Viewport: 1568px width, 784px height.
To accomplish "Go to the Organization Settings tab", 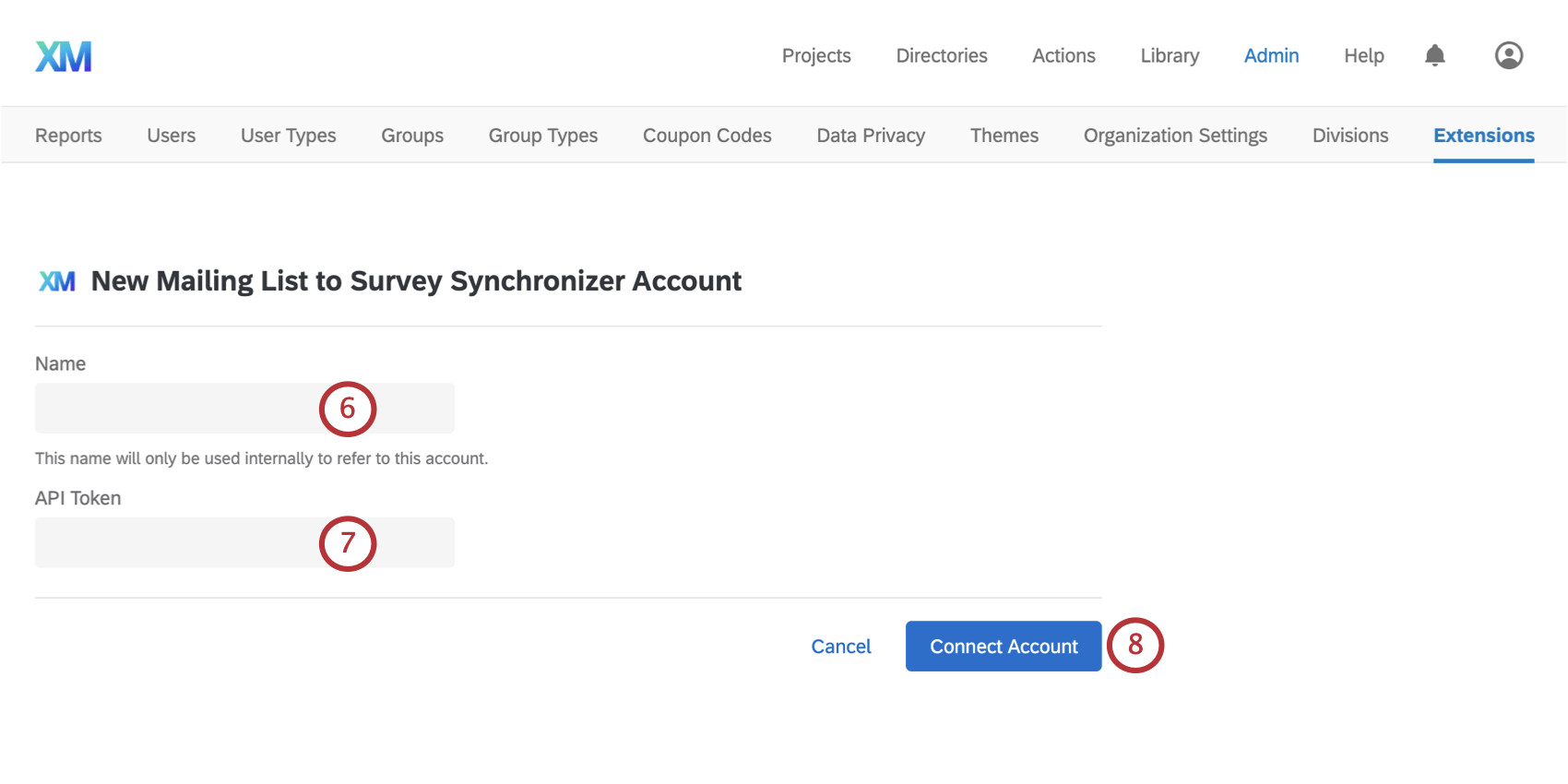I will pos(1175,136).
